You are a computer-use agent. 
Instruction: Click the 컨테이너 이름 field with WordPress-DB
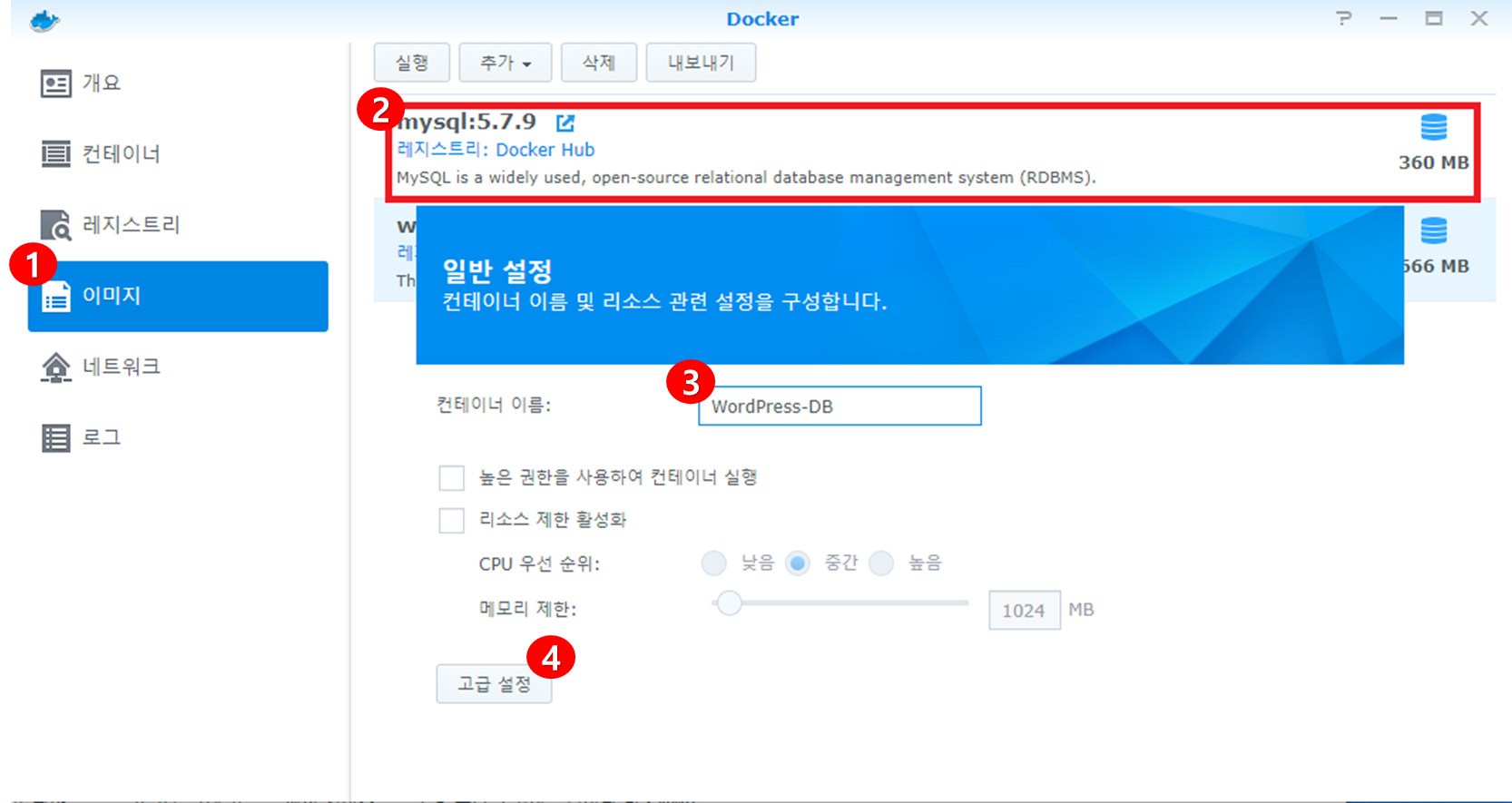tap(839, 406)
